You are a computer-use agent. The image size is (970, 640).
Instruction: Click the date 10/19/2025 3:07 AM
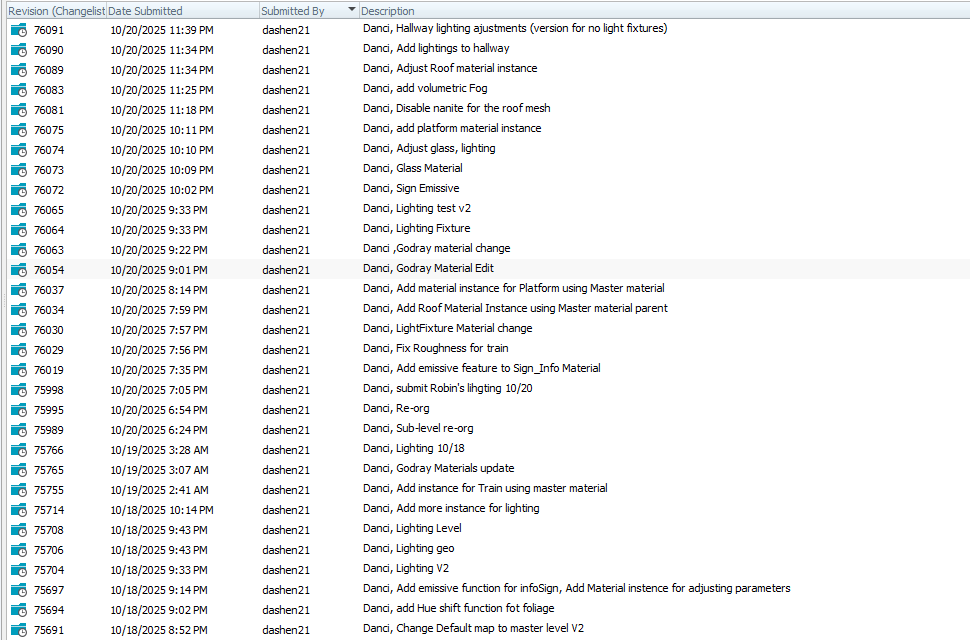(159, 469)
